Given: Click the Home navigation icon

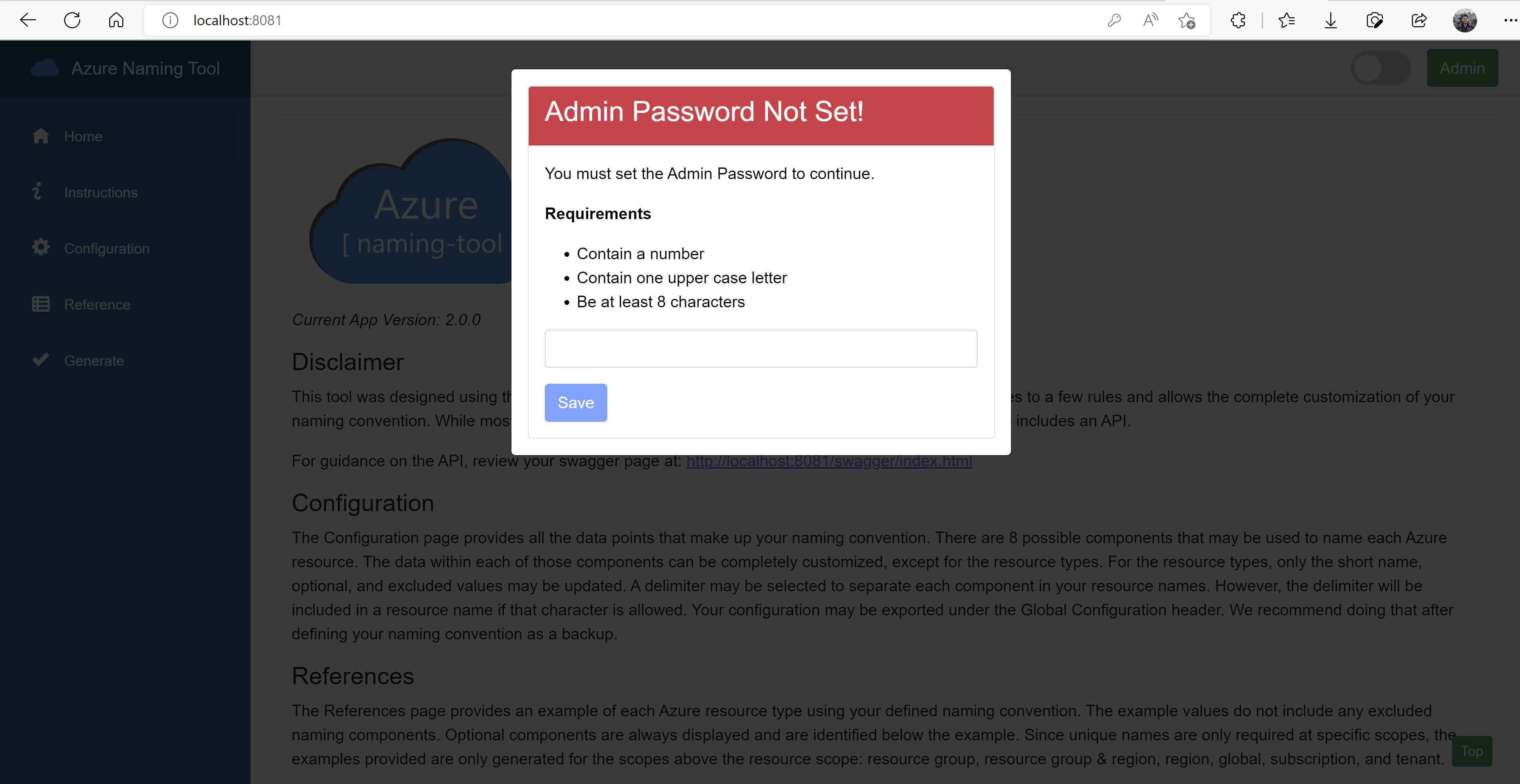Looking at the screenshot, I should 41,136.
